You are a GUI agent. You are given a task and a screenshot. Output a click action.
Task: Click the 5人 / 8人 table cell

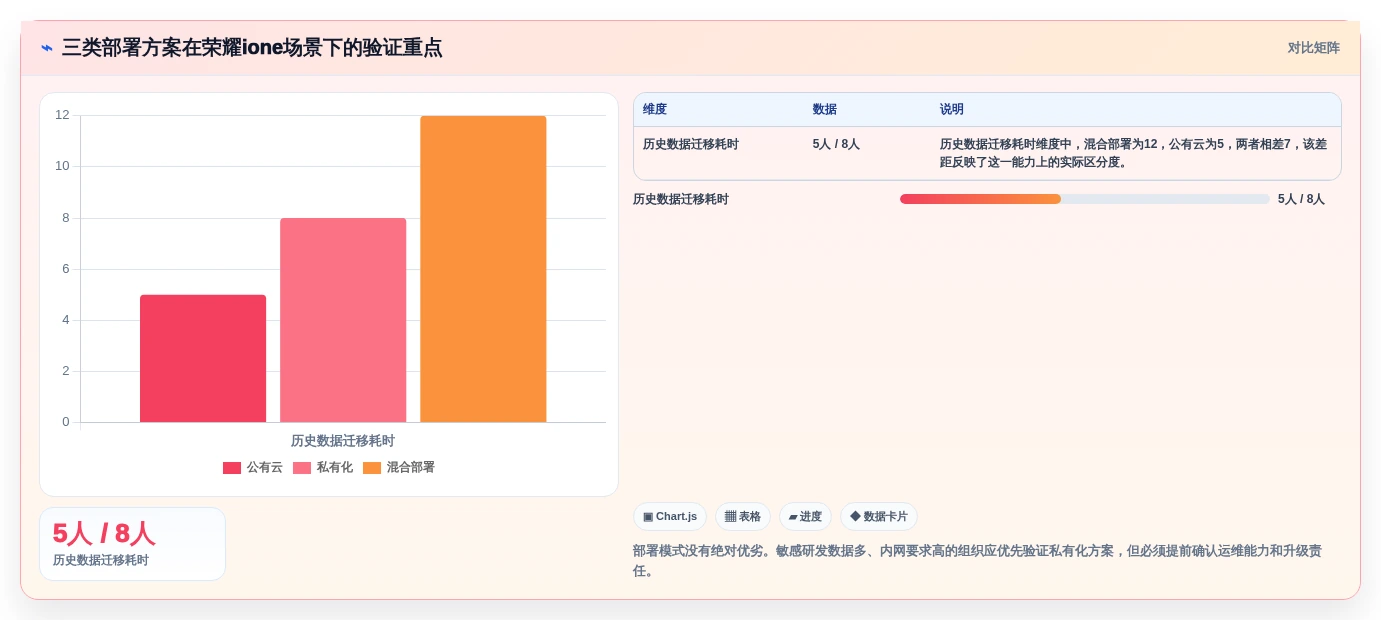click(x=836, y=144)
